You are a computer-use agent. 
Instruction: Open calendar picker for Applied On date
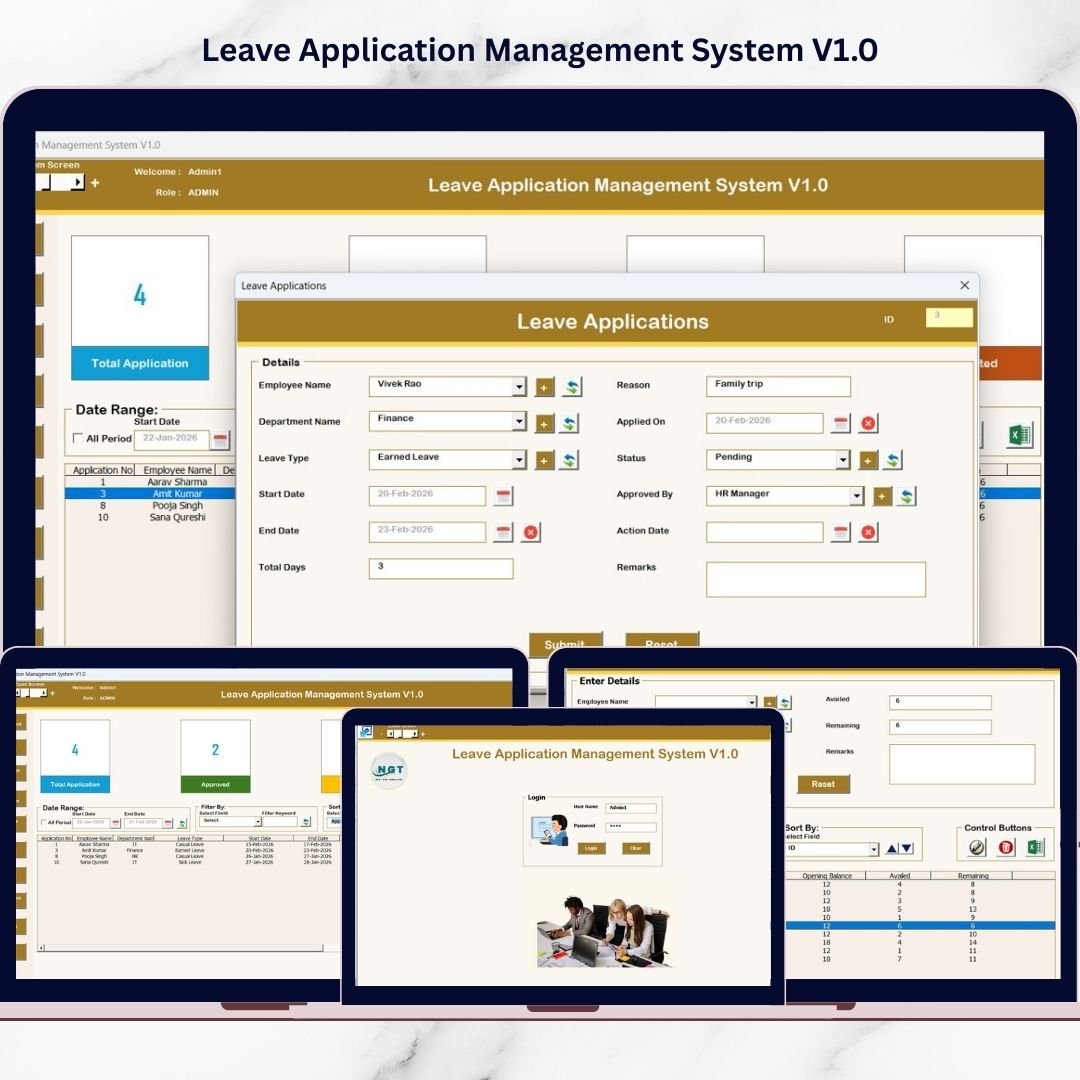tap(841, 423)
